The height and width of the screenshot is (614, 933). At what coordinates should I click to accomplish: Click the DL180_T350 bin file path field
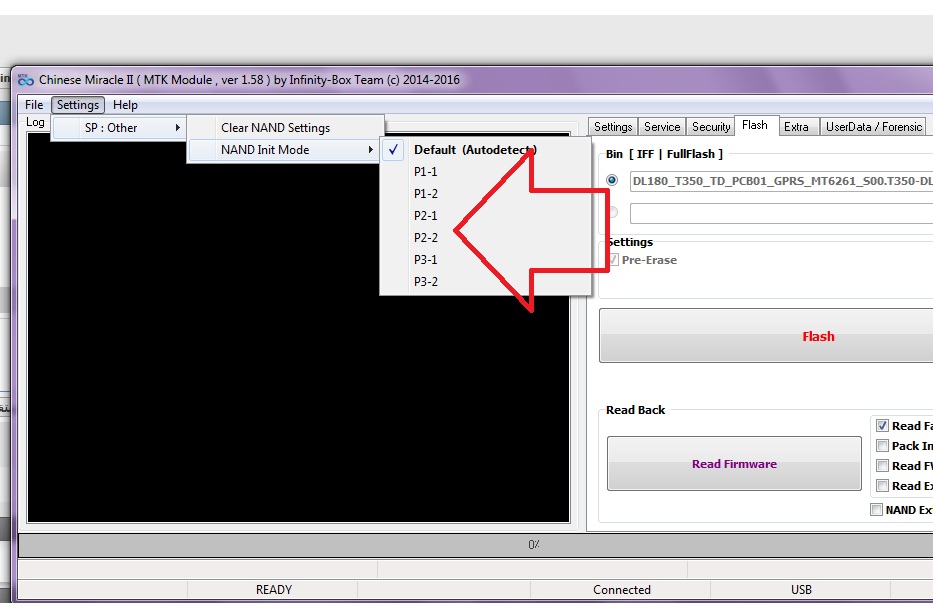click(x=781, y=181)
